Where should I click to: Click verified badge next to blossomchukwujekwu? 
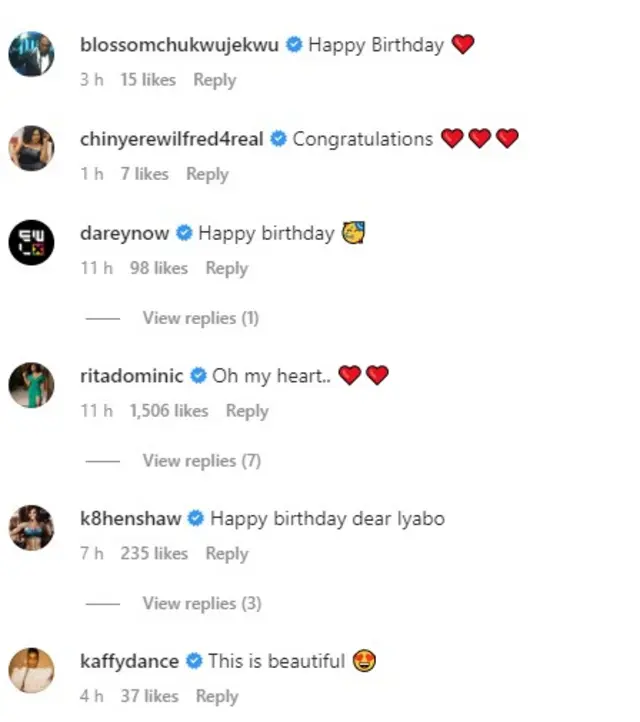coord(294,45)
